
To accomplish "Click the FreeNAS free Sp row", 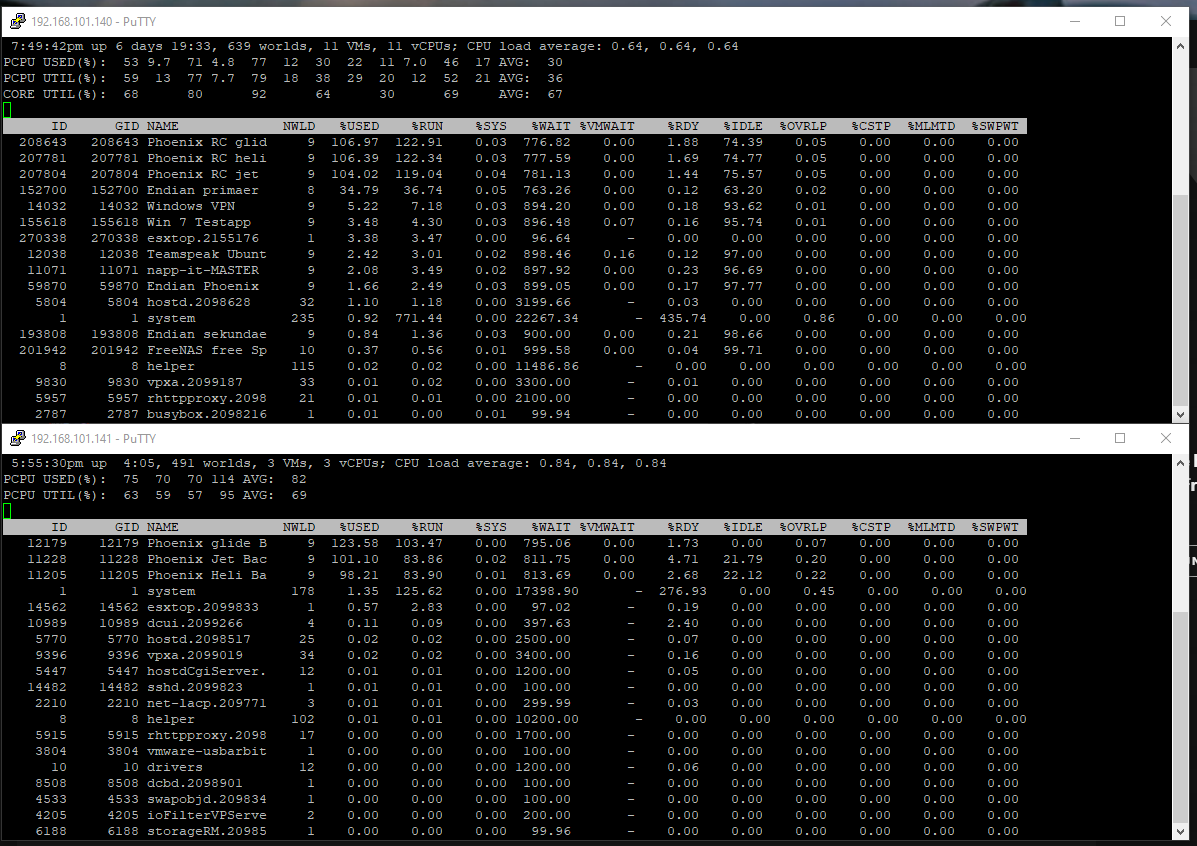I will [x=207, y=350].
